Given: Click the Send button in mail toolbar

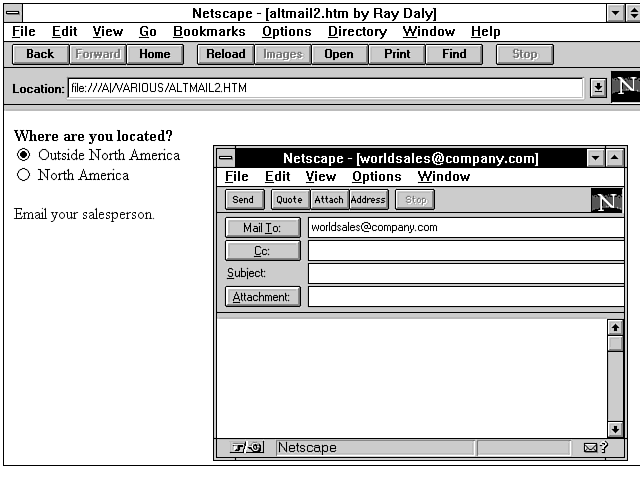Looking at the screenshot, I should [x=243, y=200].
